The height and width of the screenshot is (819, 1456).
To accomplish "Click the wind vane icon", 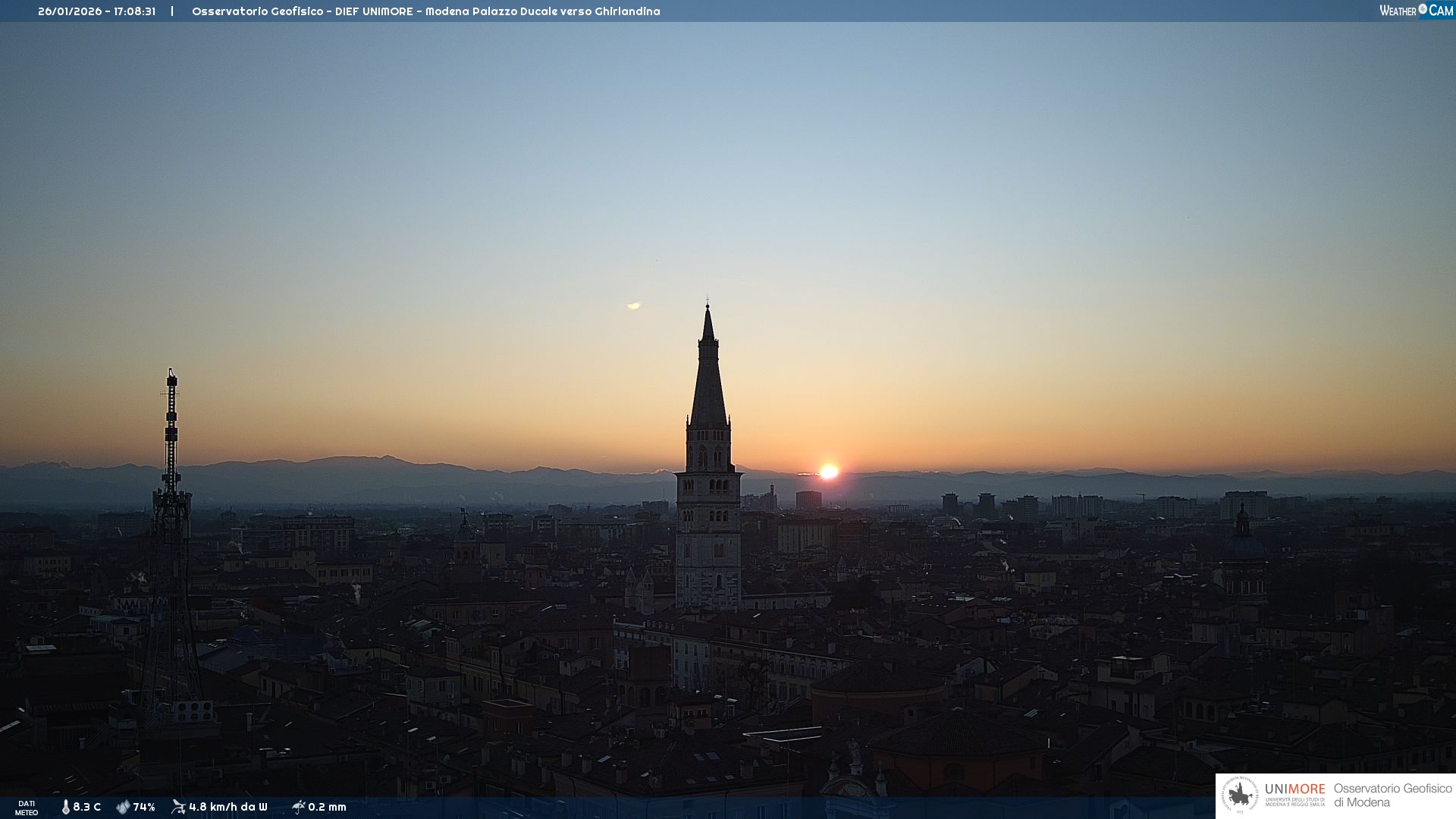I will click(x=178, y=807).
